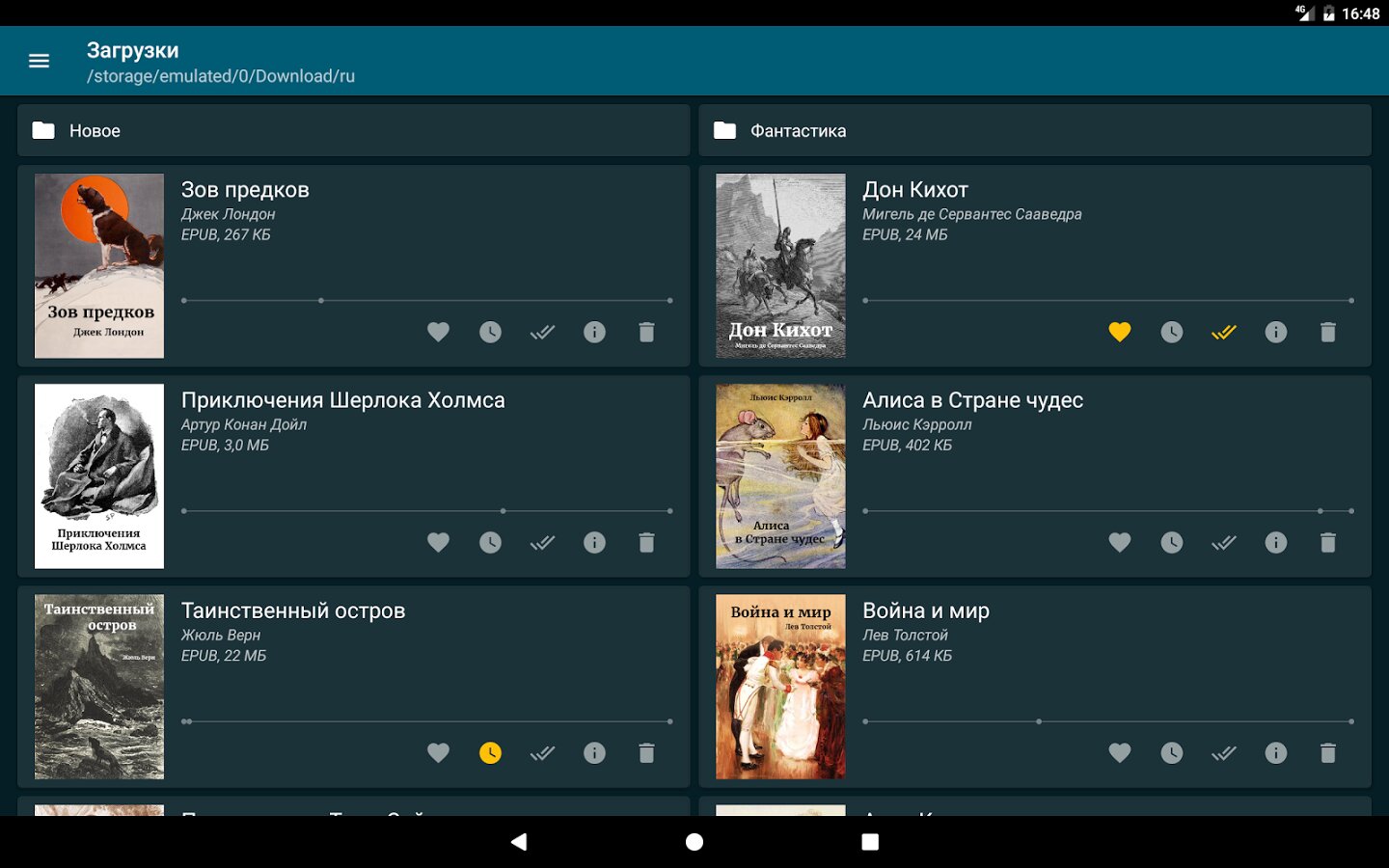Favorite Война и мир with heart

pos(1119,752)
